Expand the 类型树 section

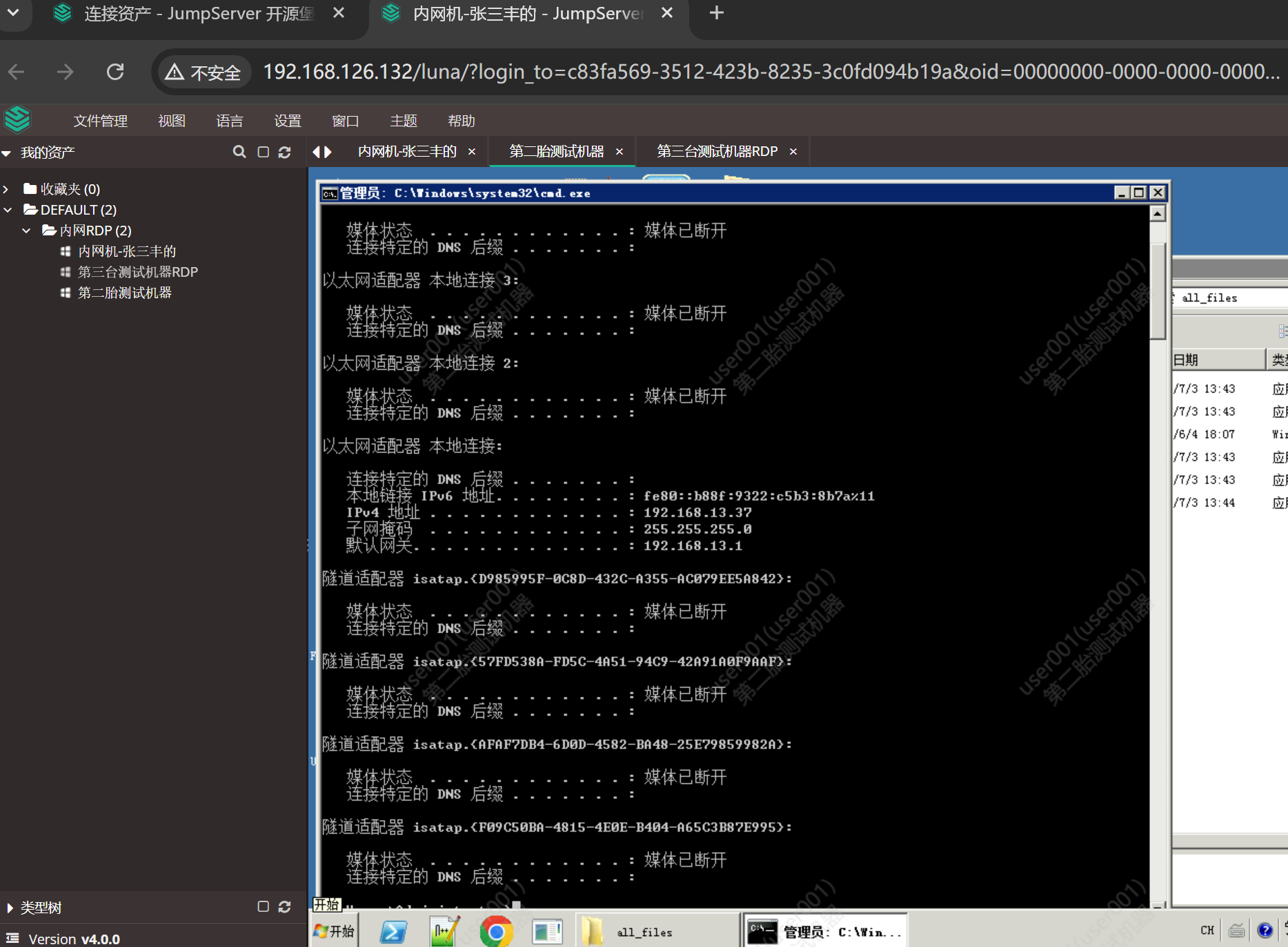point(10,908)
